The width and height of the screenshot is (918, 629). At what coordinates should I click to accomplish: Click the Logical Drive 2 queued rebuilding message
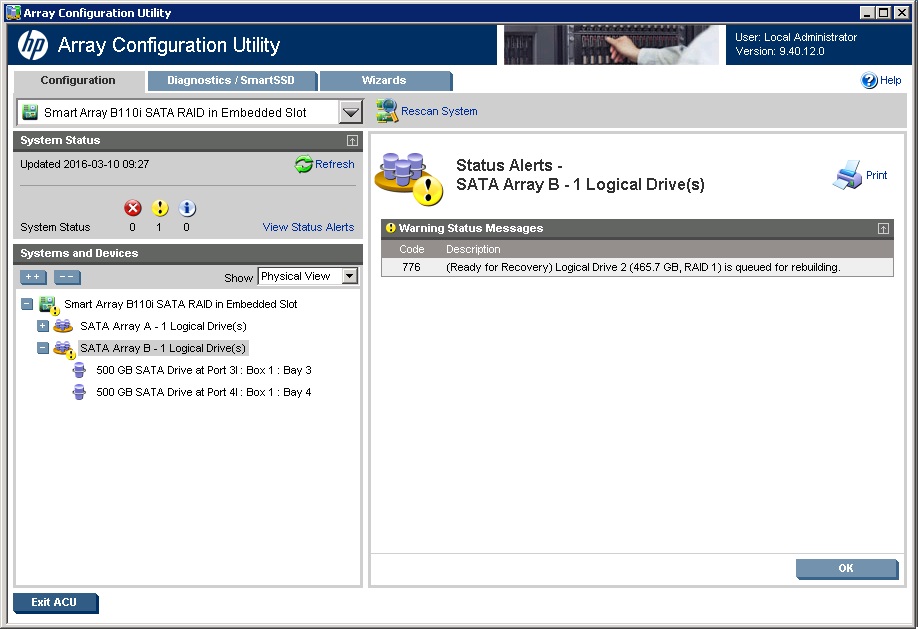tap(643, 267)
